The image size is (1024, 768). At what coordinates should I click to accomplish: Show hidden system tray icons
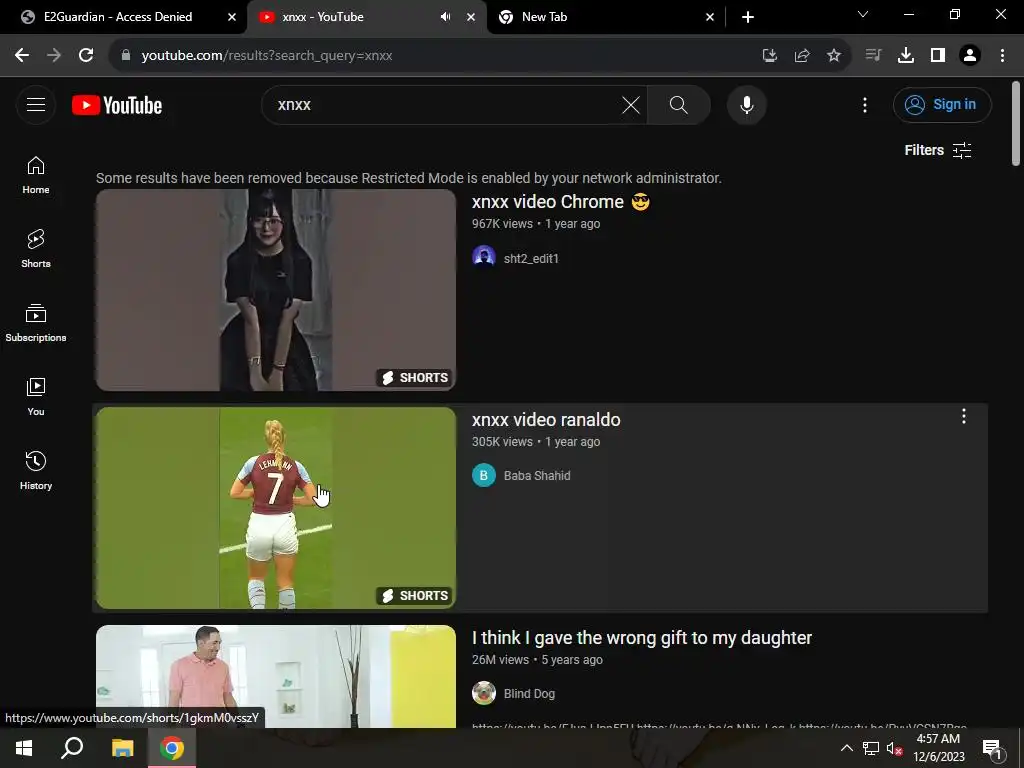point(846,748)
